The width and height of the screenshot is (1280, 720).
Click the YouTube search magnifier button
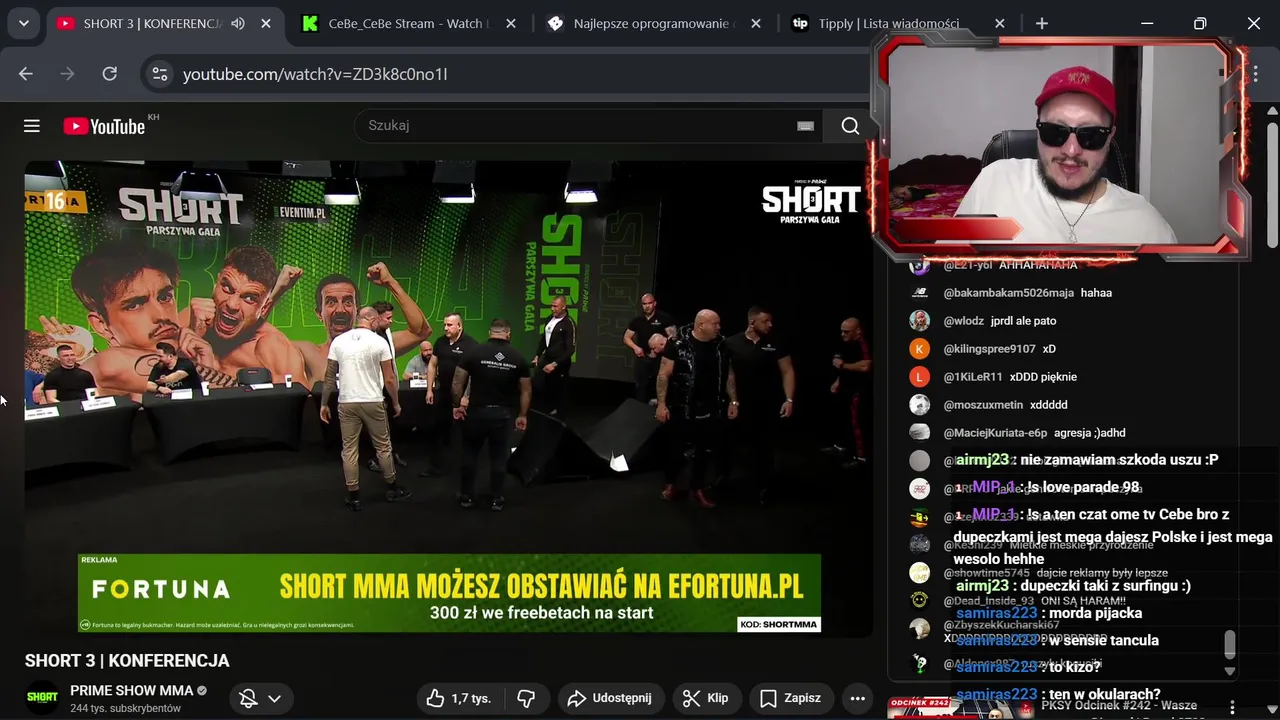click(x=850, y=125)
